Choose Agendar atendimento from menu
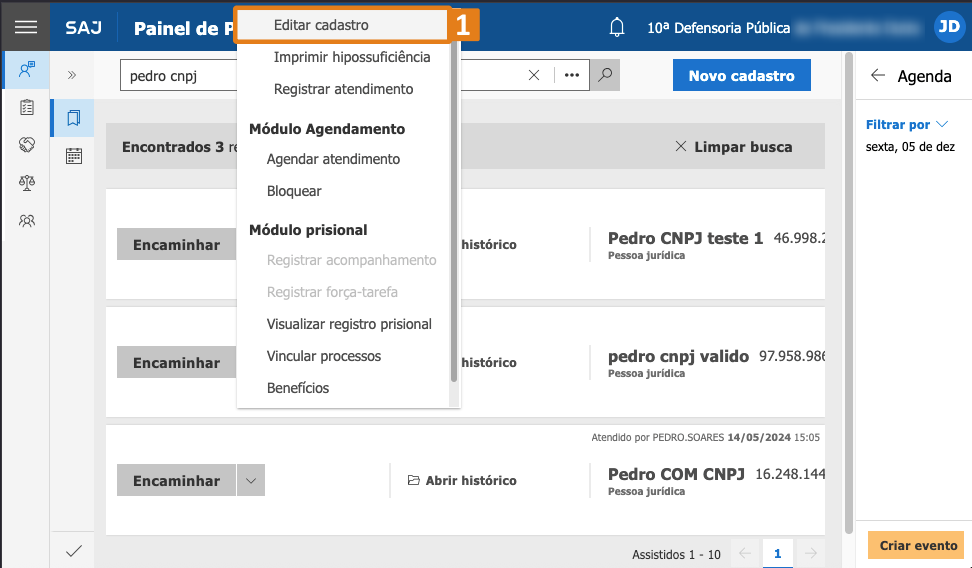The width and height of the screenshot is (972, 568). 333,159
